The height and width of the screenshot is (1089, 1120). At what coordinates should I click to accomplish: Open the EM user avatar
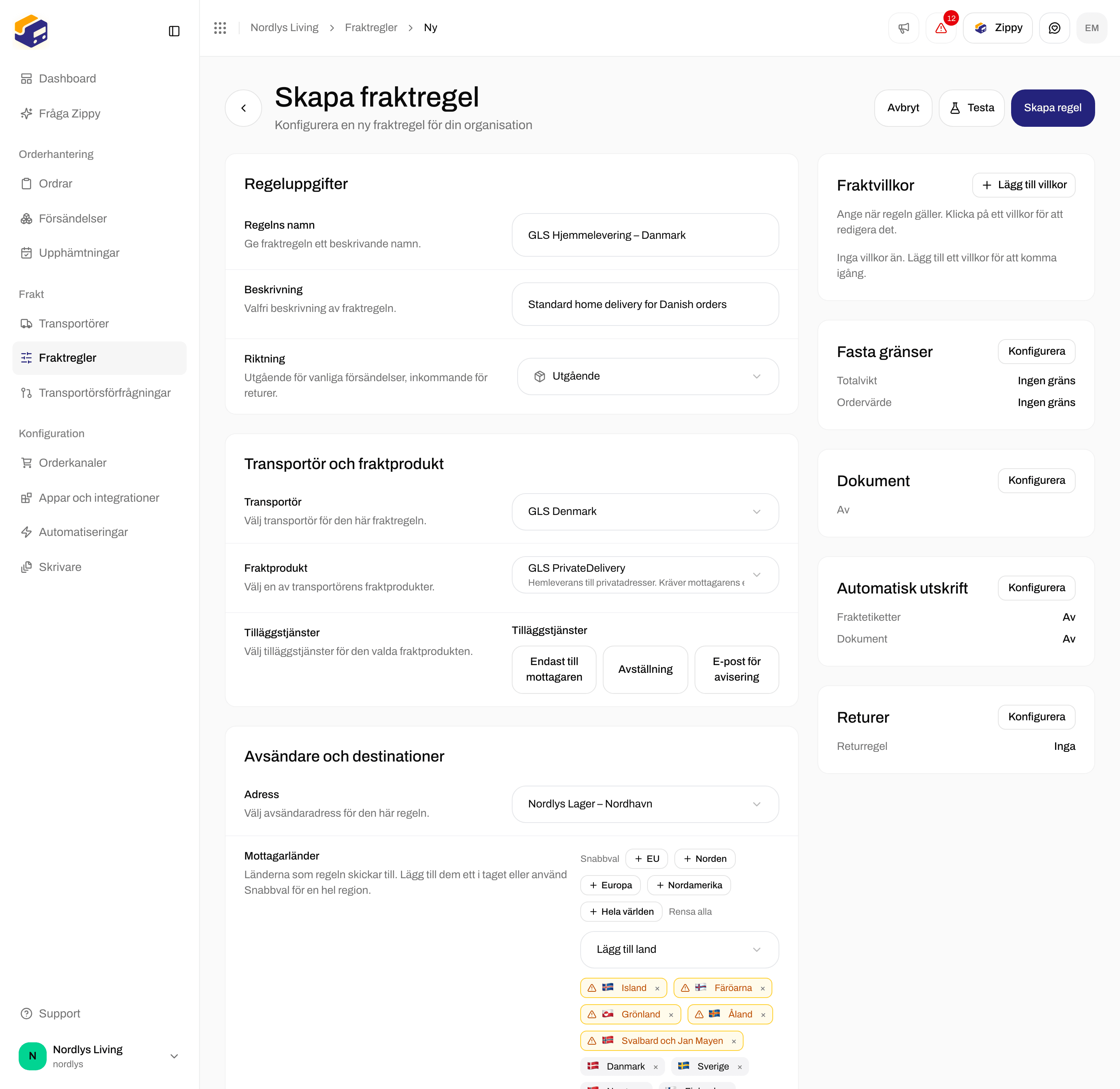(1091, 28)
